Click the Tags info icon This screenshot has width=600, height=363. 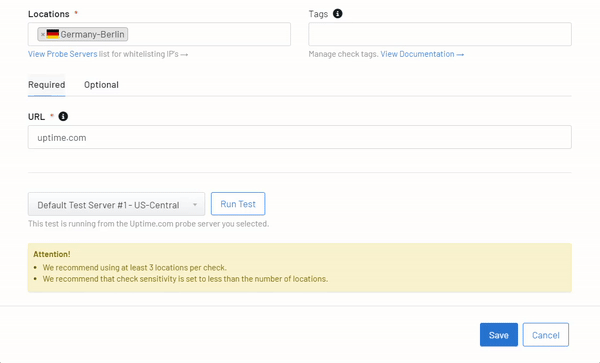[x=338, y=14]
